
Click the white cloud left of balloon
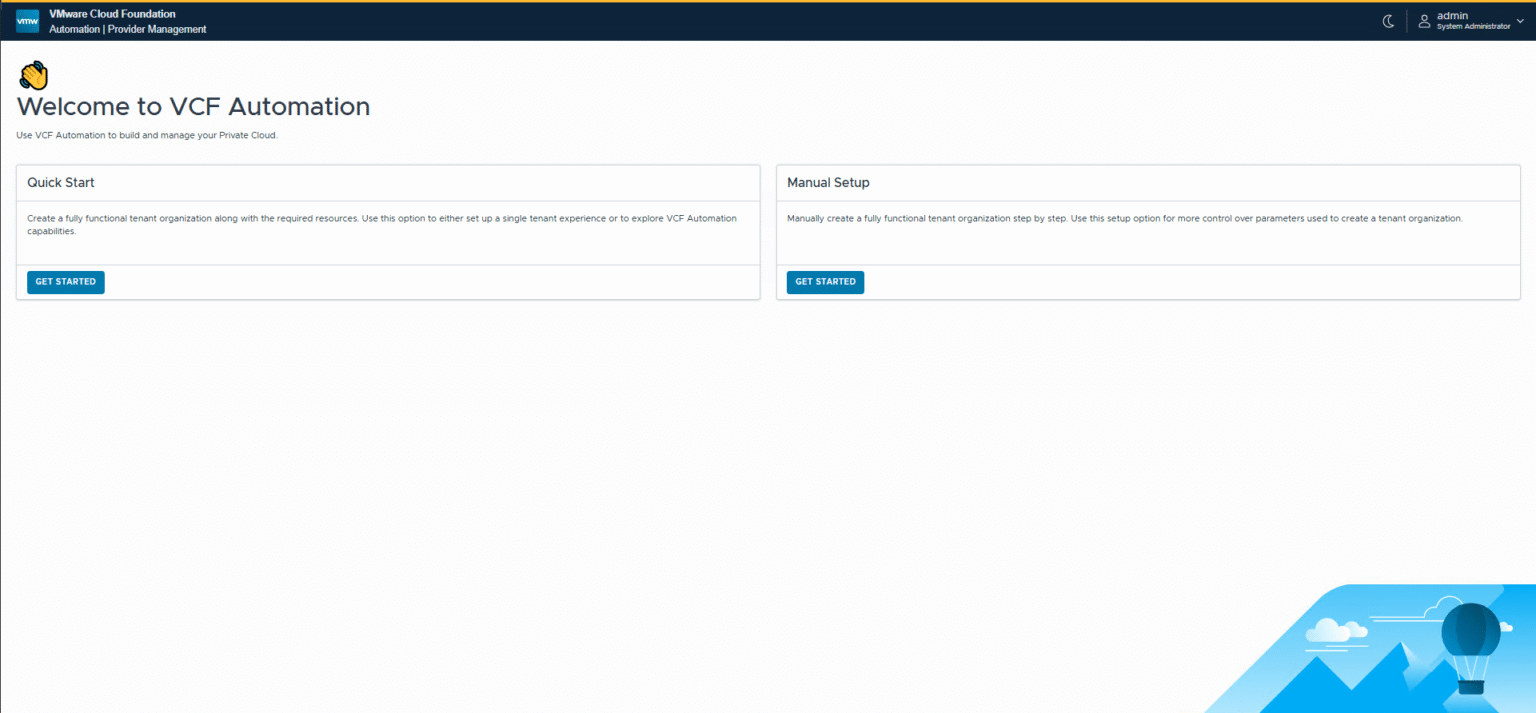(1335, 629)
